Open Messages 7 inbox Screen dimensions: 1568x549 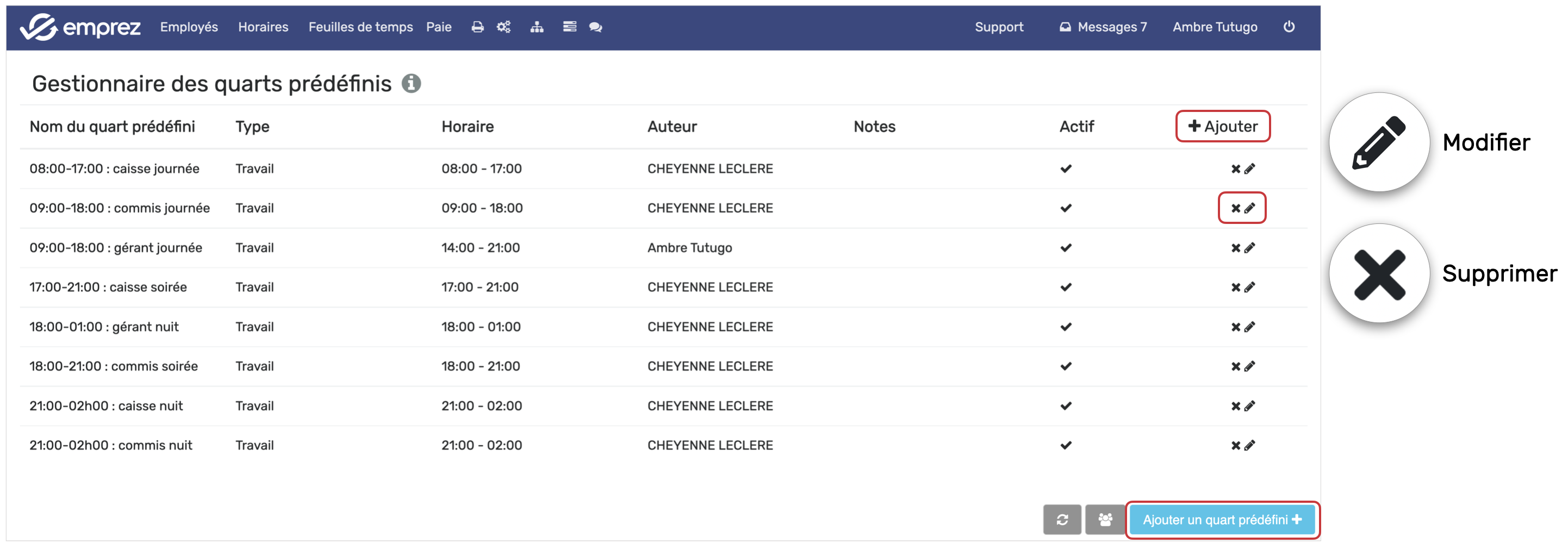tap(1103, 27)
